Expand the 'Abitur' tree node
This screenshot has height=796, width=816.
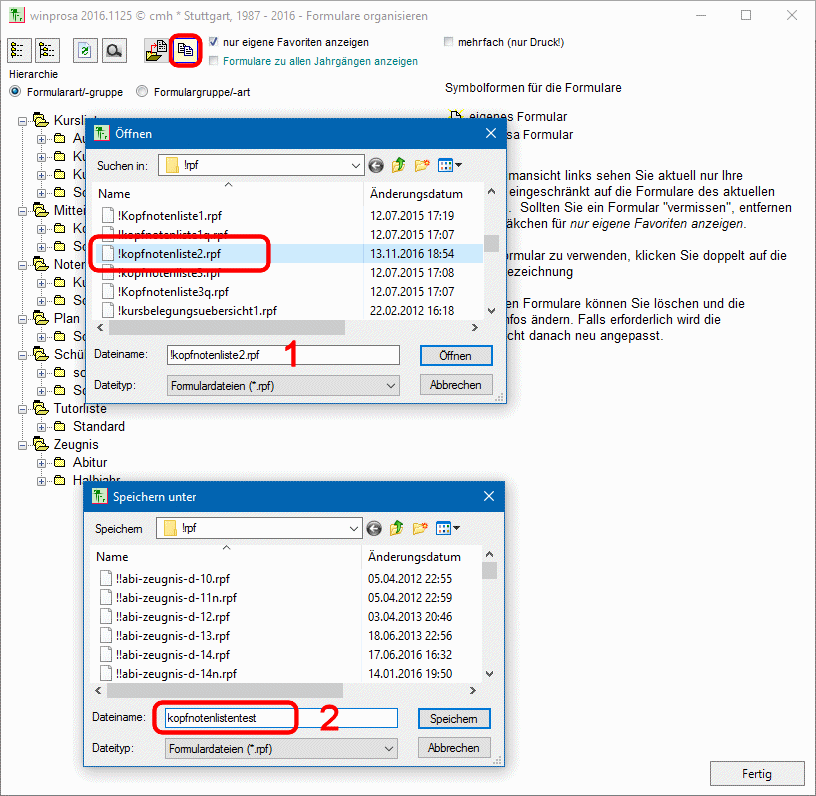(43, 463)
